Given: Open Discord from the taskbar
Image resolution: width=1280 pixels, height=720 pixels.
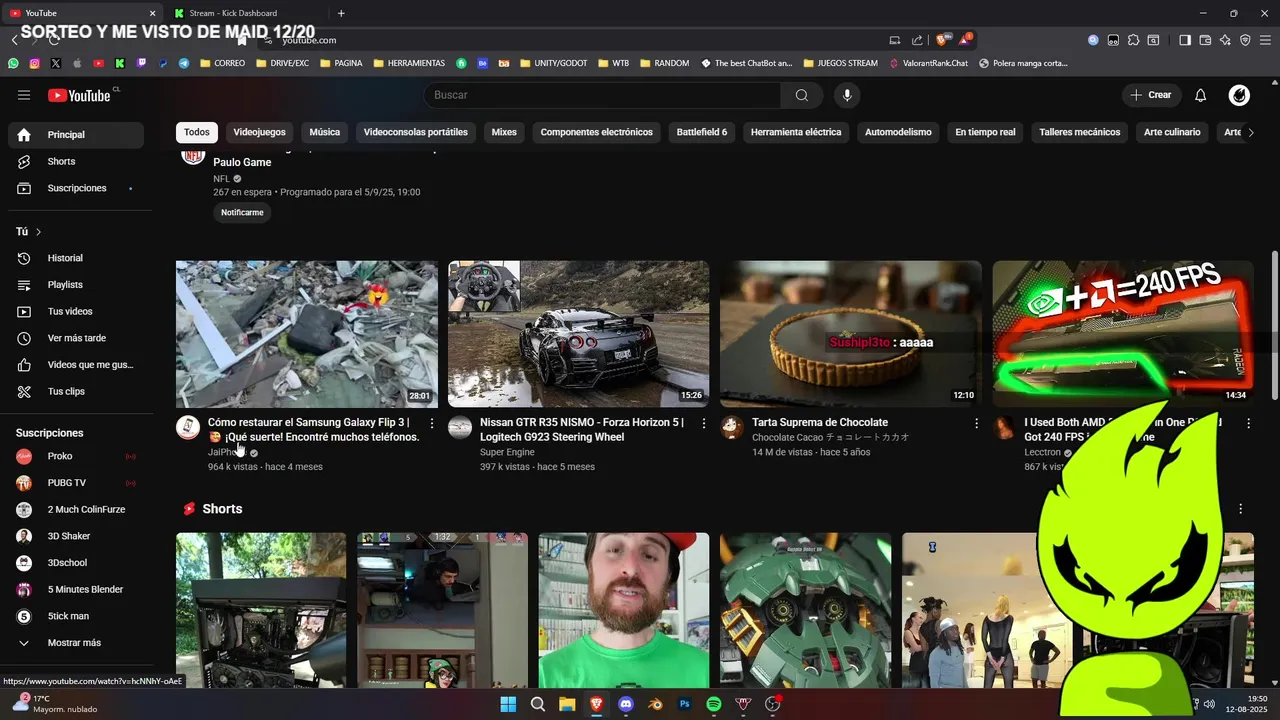Looking at the screenshot, I should 626,704.
